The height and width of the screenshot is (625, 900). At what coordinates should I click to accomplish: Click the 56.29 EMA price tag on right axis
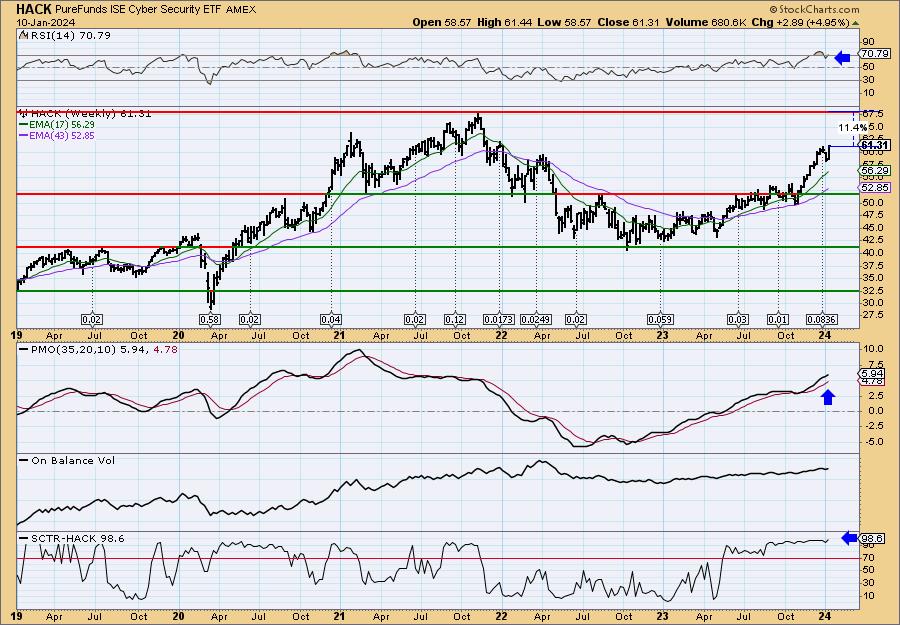point(874,170)
